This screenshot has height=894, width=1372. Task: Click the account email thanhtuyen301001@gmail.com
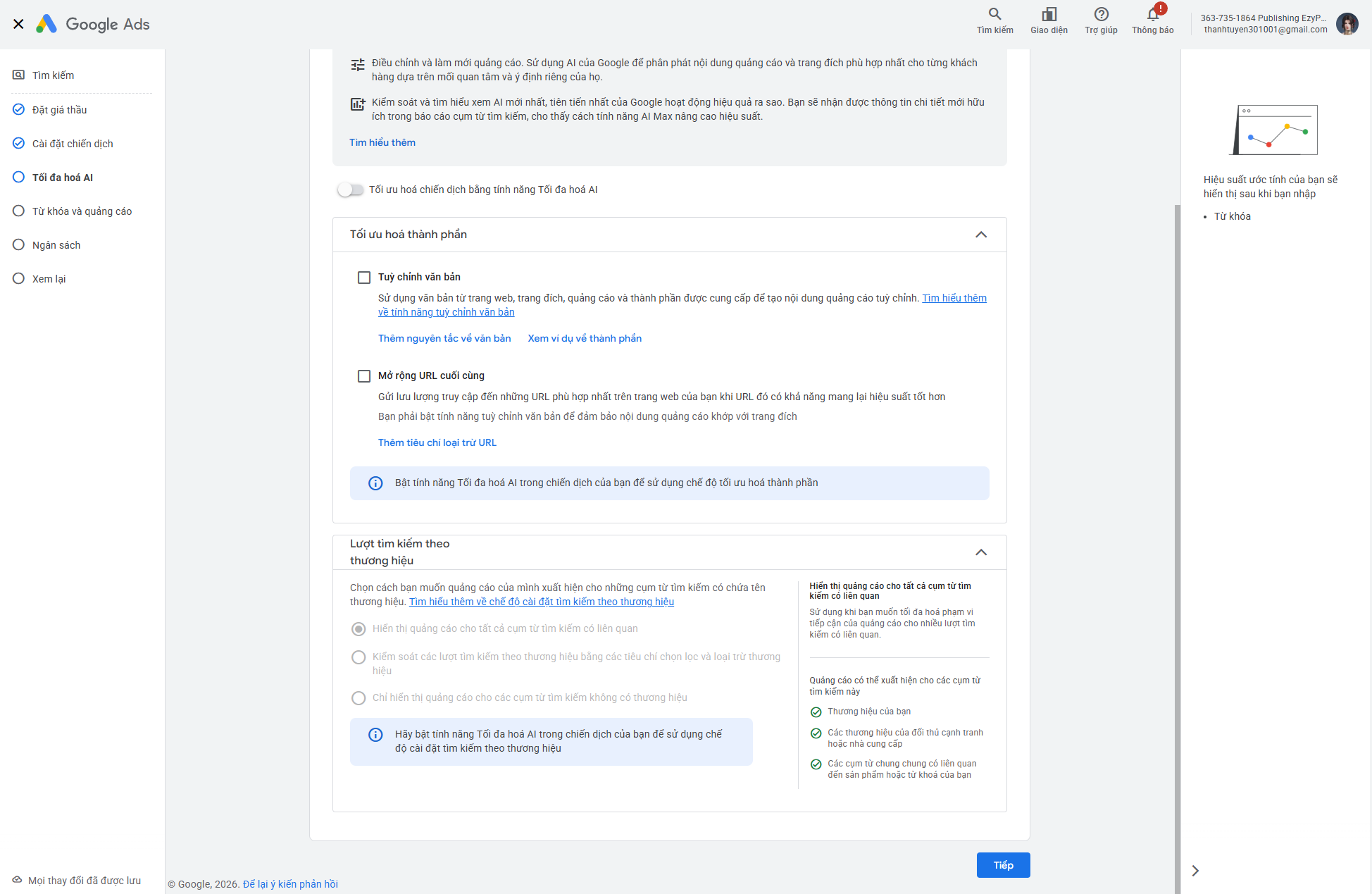[1265, 30]
